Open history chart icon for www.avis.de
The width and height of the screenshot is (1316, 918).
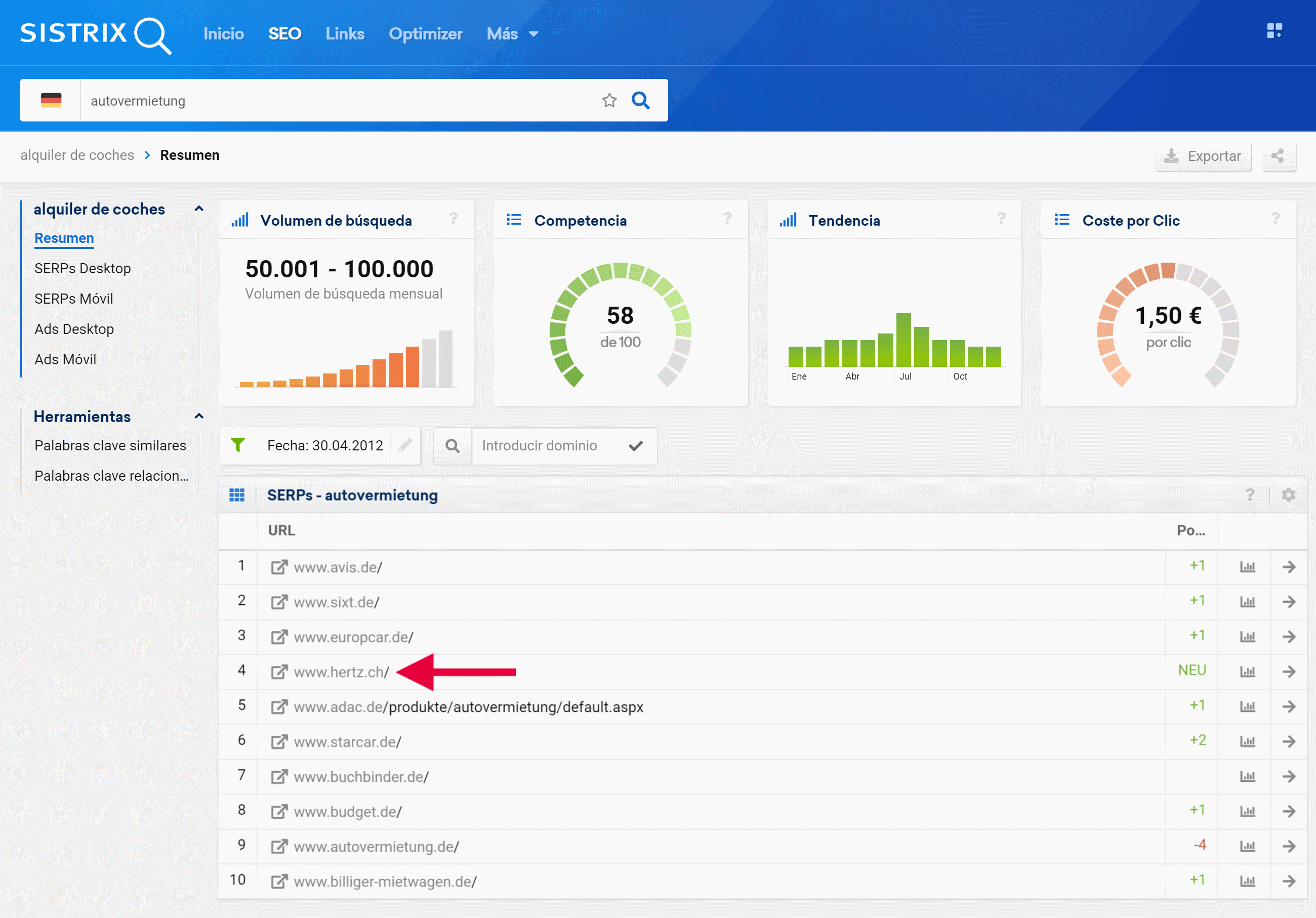pyautogui.click(x=1247, y=567)
